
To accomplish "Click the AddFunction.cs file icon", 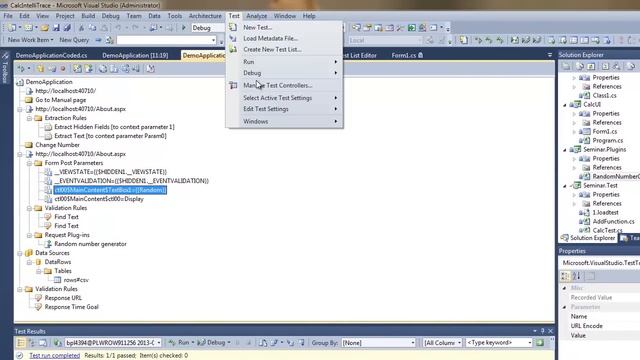I will pyautogui.click(x=584, y=221).
